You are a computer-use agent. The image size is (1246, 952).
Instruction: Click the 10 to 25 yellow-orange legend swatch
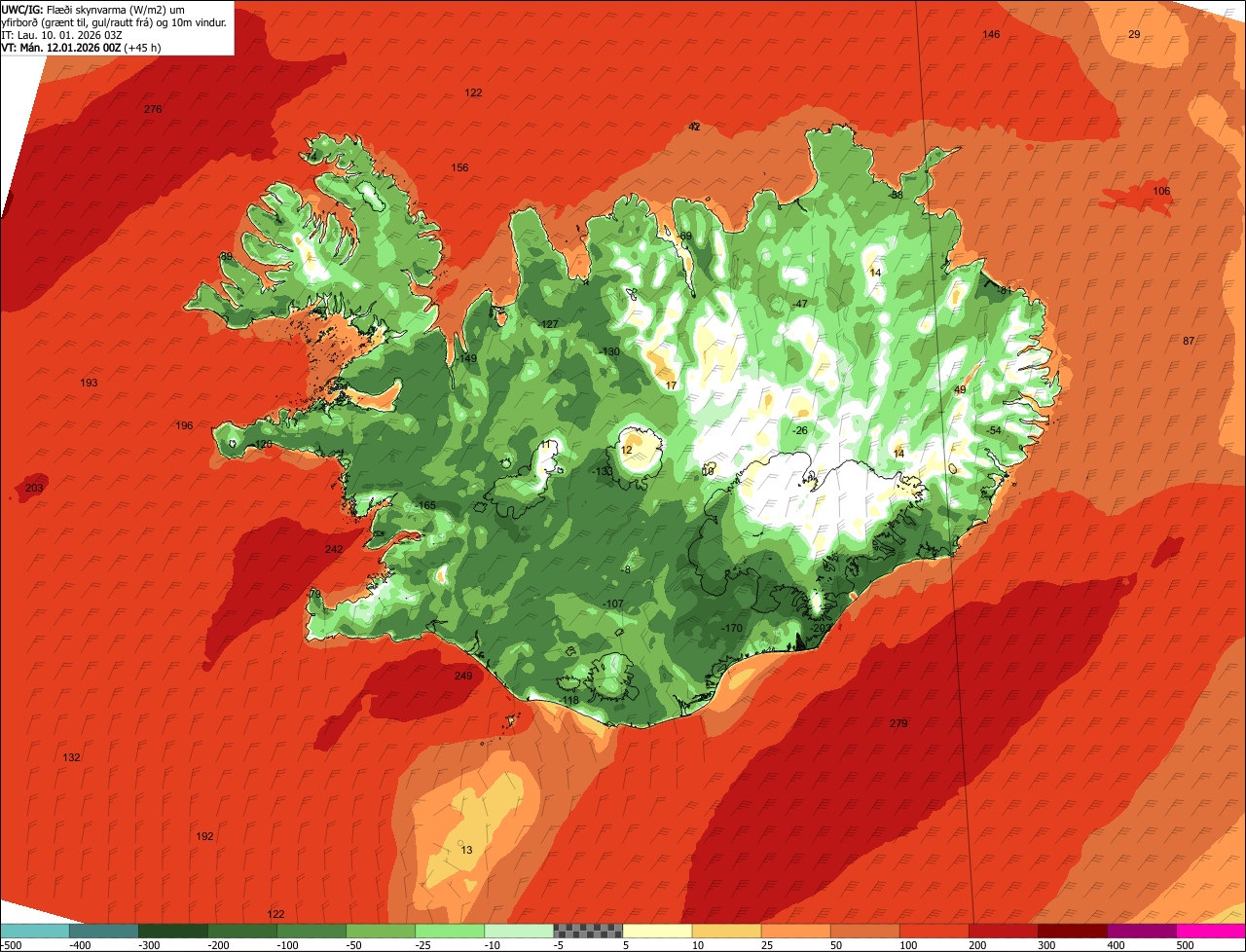pos(726,931)
